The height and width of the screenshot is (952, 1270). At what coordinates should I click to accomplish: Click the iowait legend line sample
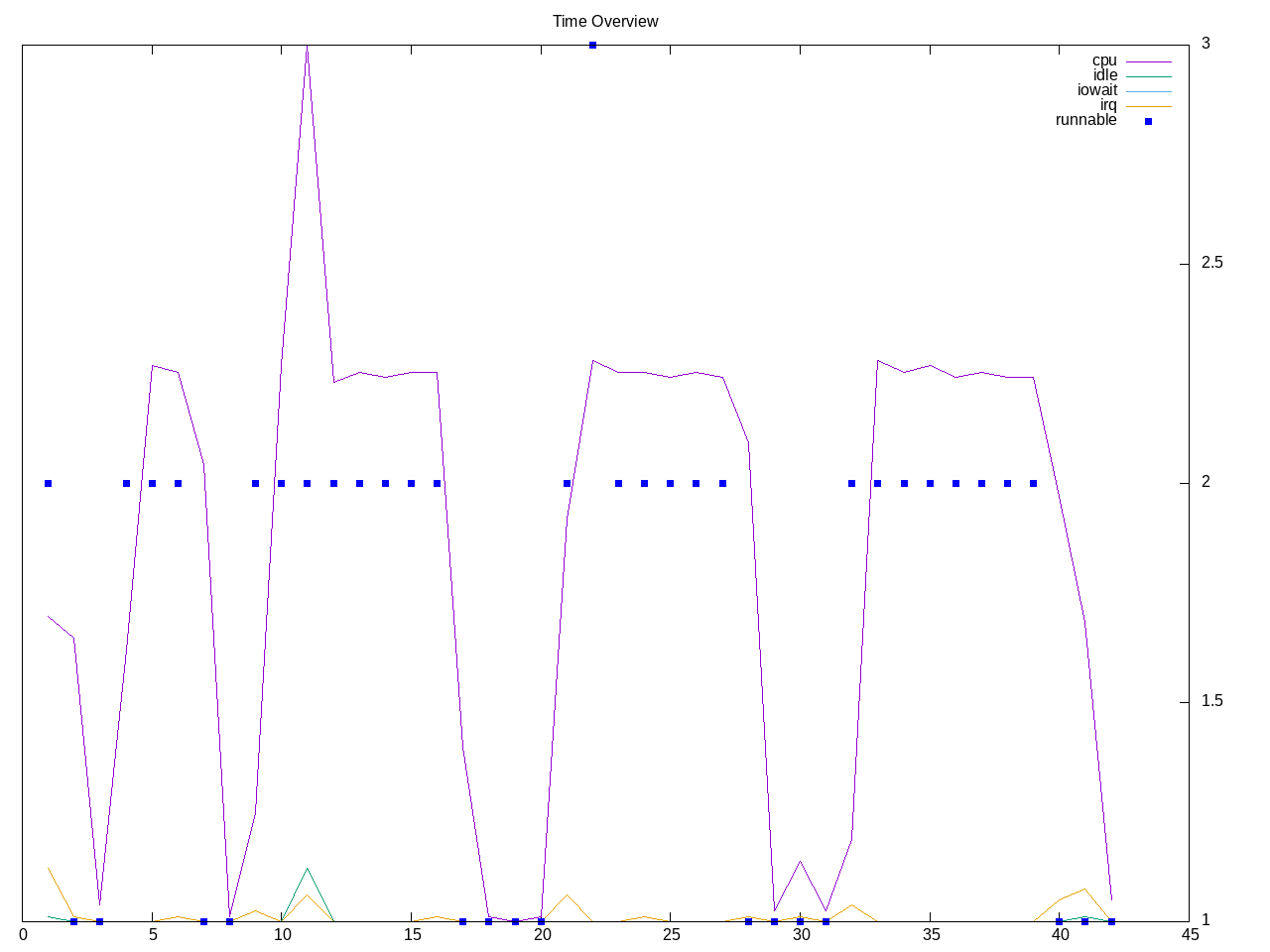pyautogui.click(x=1148, y=91)
